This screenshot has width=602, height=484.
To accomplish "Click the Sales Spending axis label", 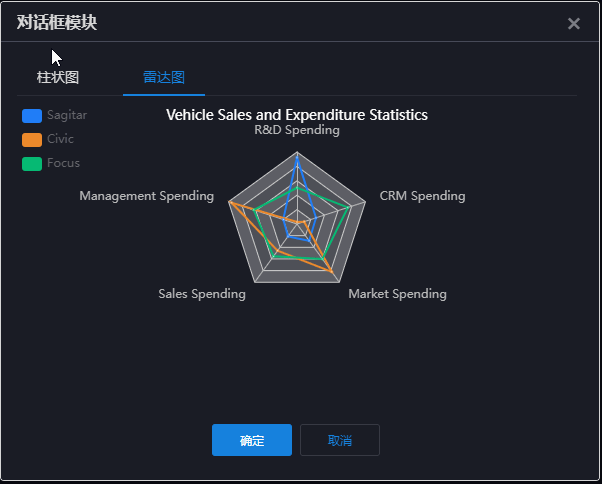I will (202, 294).
